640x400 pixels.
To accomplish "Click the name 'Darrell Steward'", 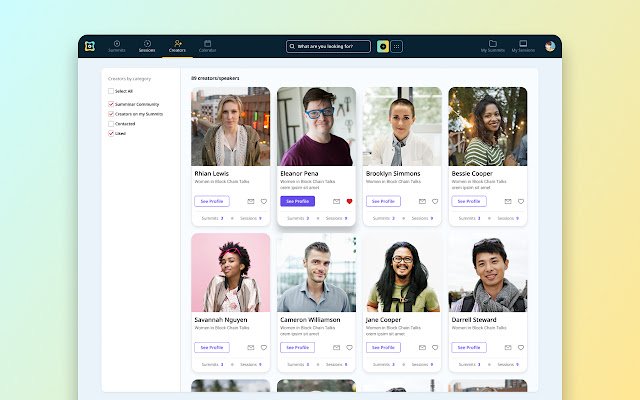I will [x=474, y=320].
